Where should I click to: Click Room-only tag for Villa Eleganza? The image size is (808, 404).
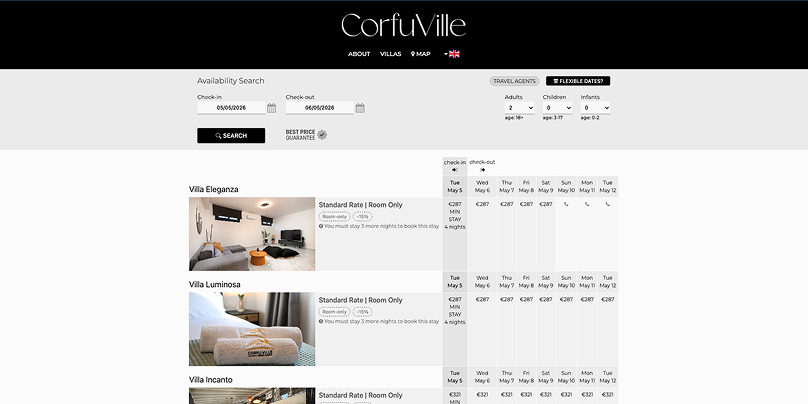(x=334, y=217)
